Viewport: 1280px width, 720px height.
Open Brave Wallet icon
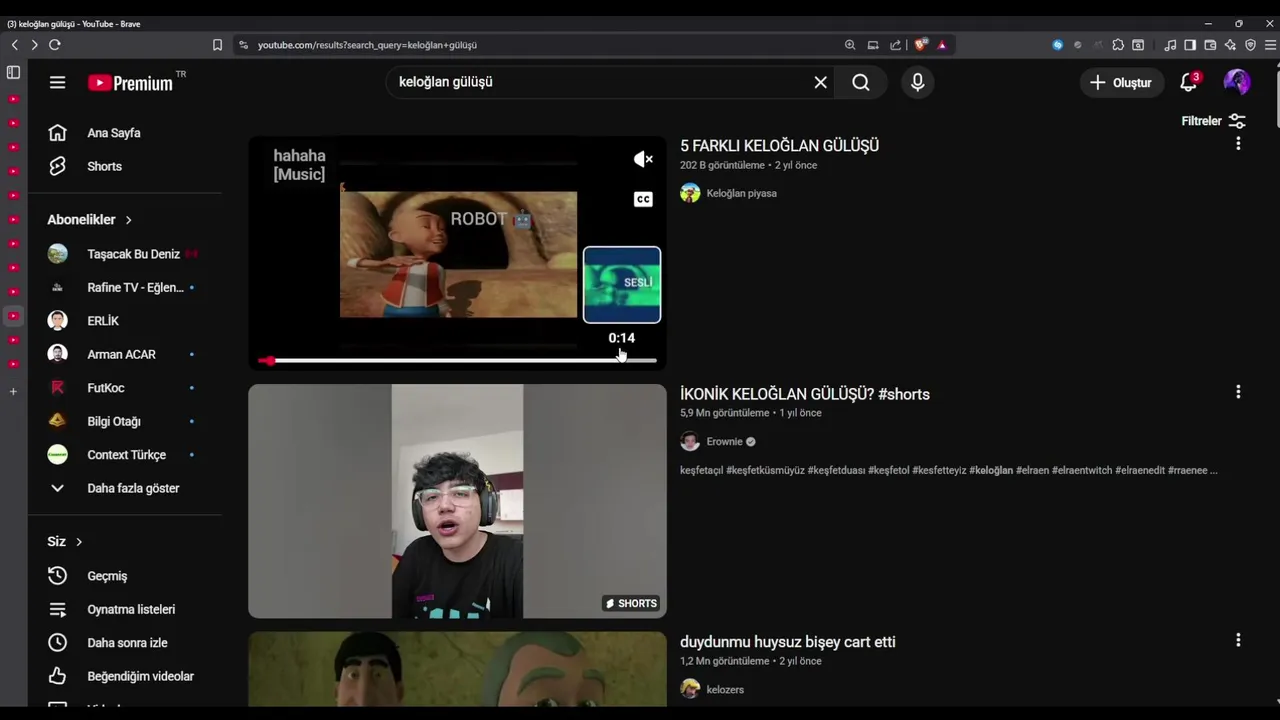tap(1210, 45)
